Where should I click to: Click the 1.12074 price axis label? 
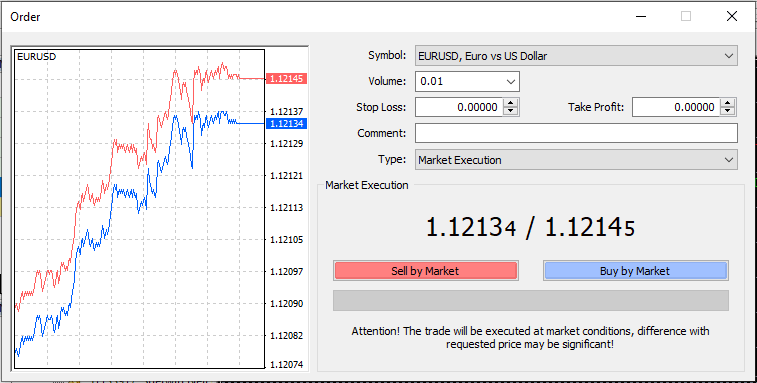[286, 365]
